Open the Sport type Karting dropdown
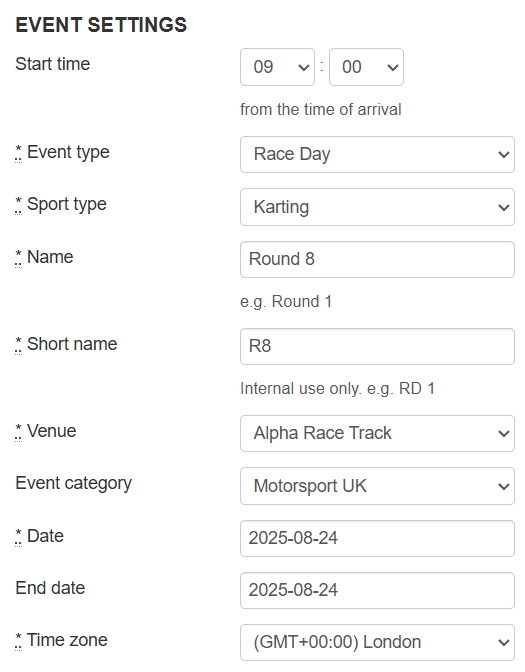525x672 pixels. pos(377,207)
